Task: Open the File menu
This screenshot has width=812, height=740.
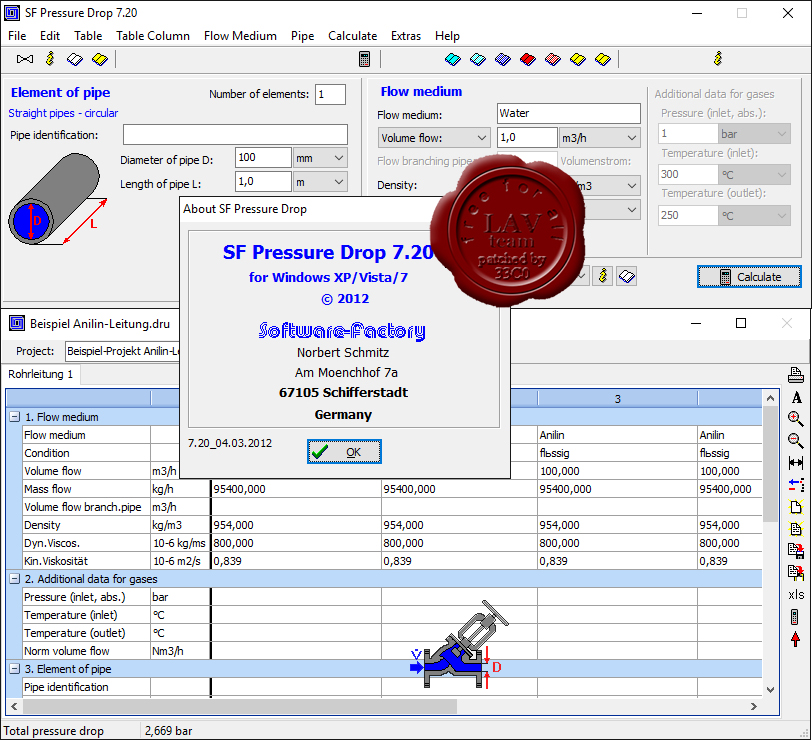Action: (17, 36)
